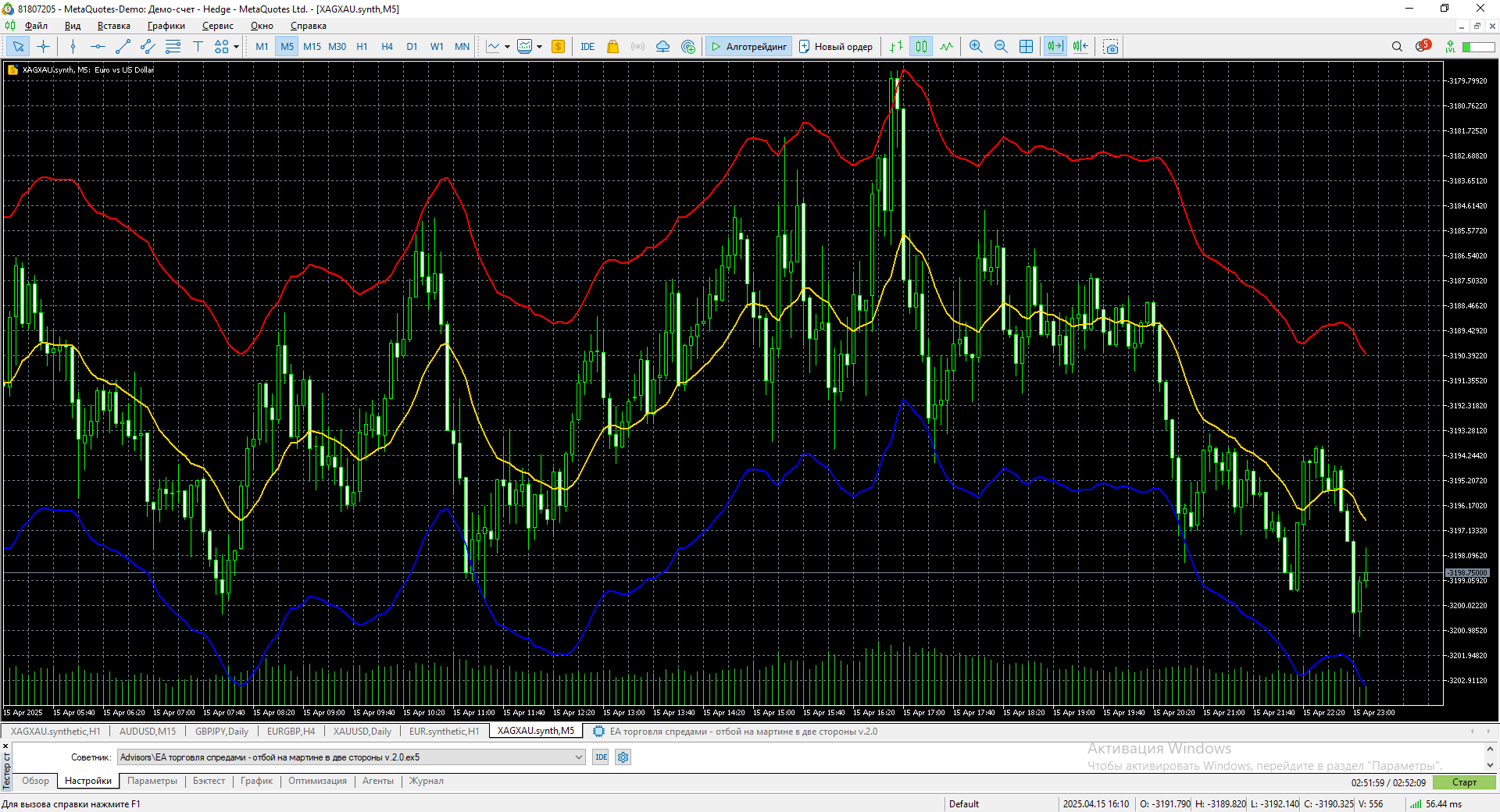Toggle Algo Trading (Алготрейдинг) button
This screenshot has height=812, width=1500.
(748, 47)
